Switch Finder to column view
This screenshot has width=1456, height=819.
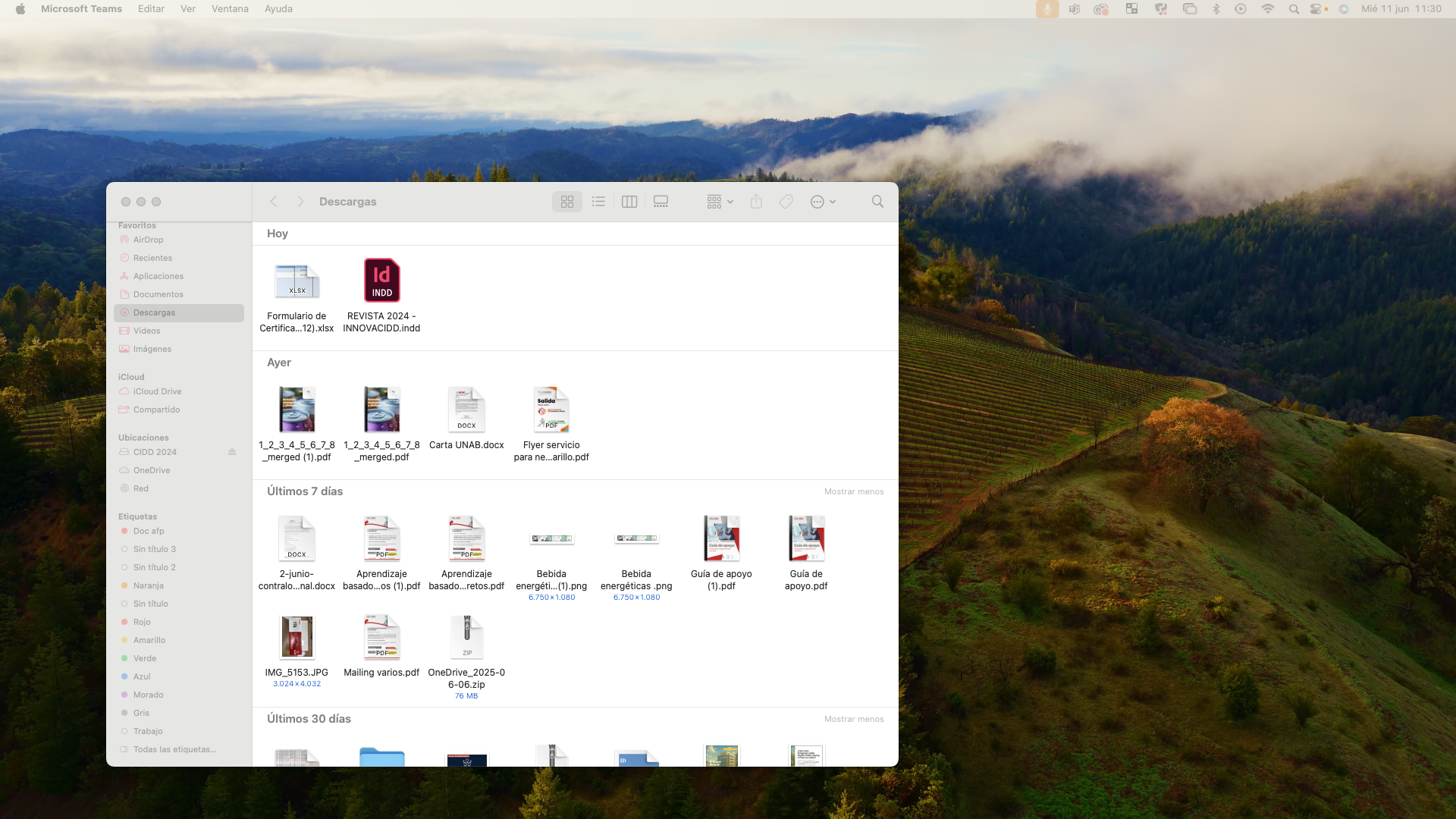click(x=629, y=202)
